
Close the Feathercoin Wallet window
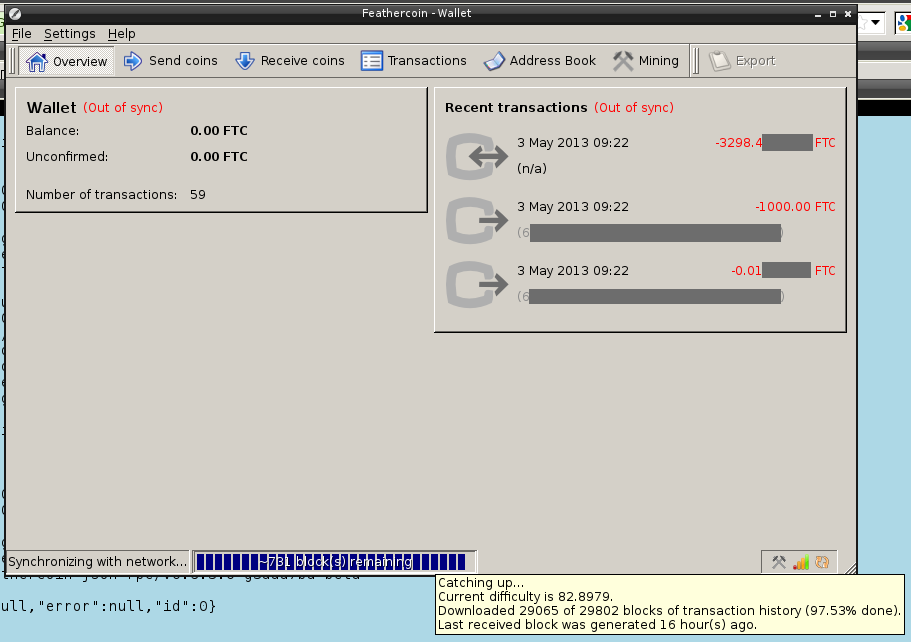[x=848, y=14]
